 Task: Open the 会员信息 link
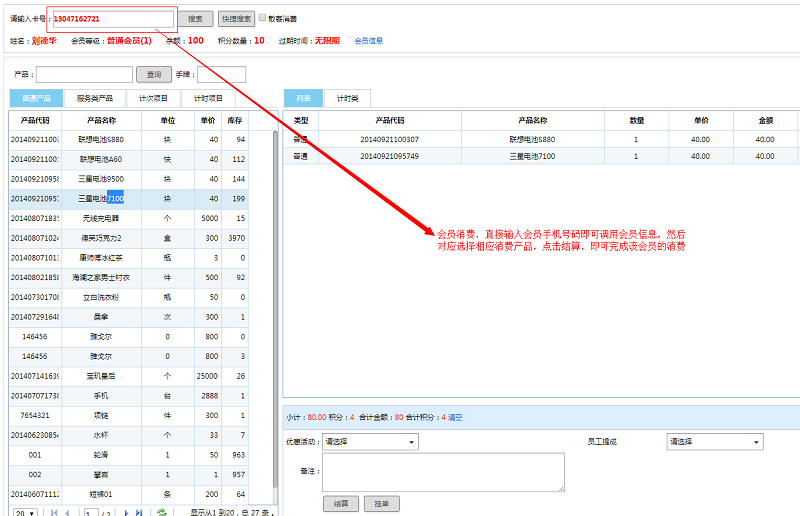click(x=368, y=41)
